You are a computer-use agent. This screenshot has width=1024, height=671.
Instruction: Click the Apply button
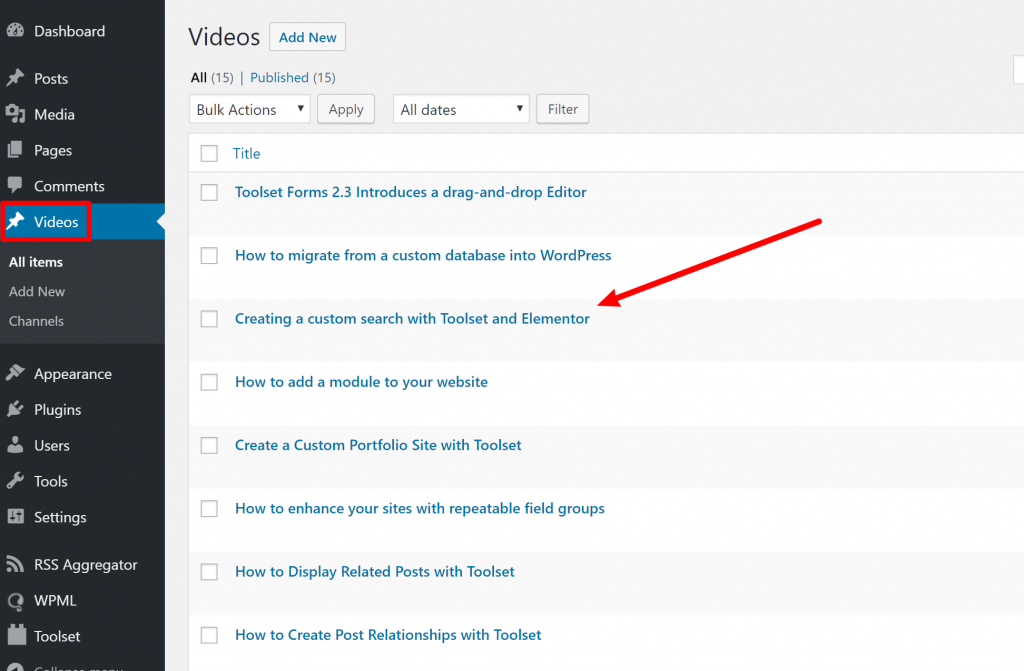click(x=345, y=109)
